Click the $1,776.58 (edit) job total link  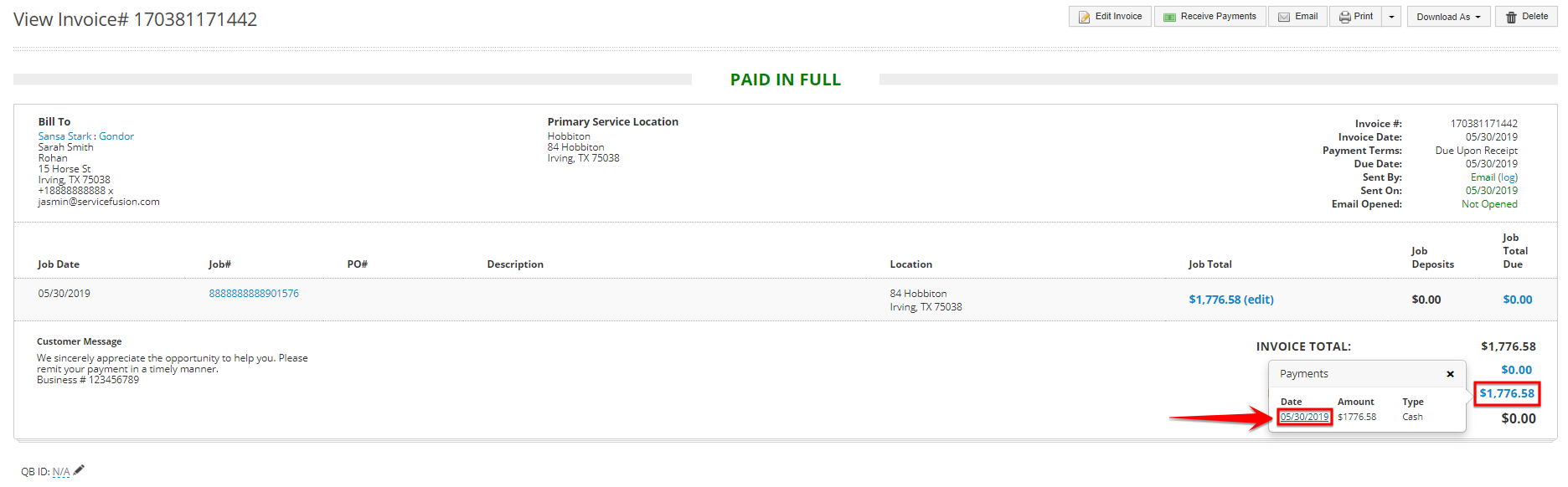click(x=1230, y=300)
